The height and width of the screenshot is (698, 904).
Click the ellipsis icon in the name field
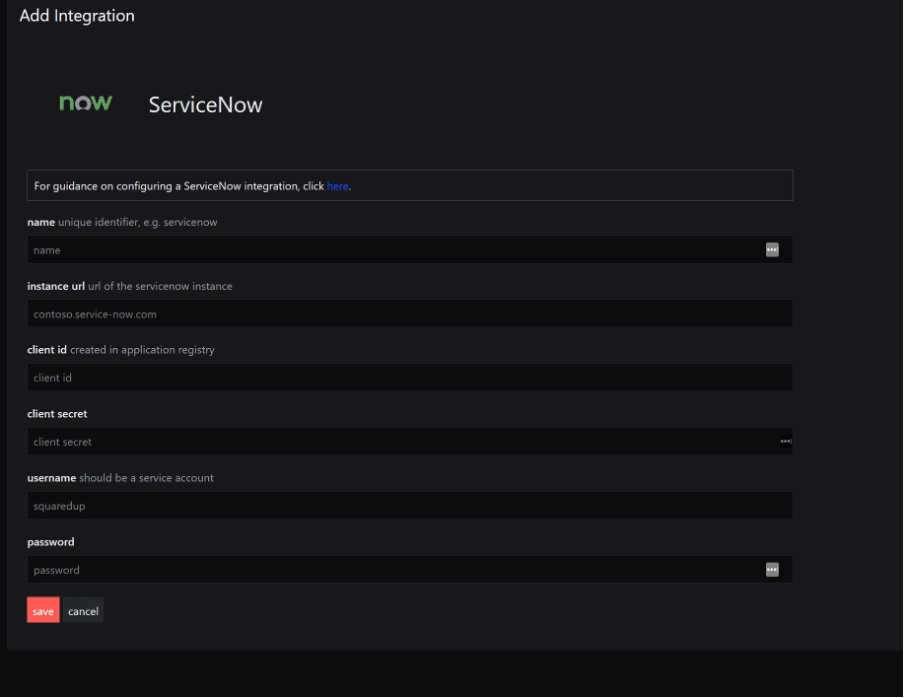click(x=772, y=250)
